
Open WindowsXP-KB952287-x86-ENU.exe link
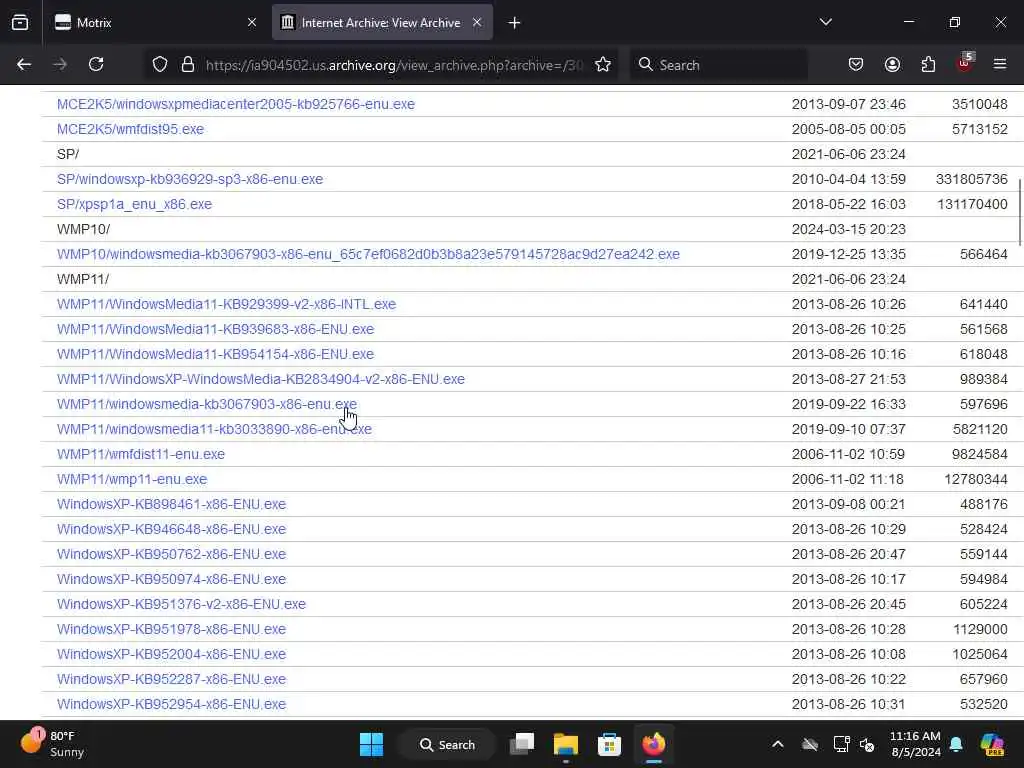(171, 679)
